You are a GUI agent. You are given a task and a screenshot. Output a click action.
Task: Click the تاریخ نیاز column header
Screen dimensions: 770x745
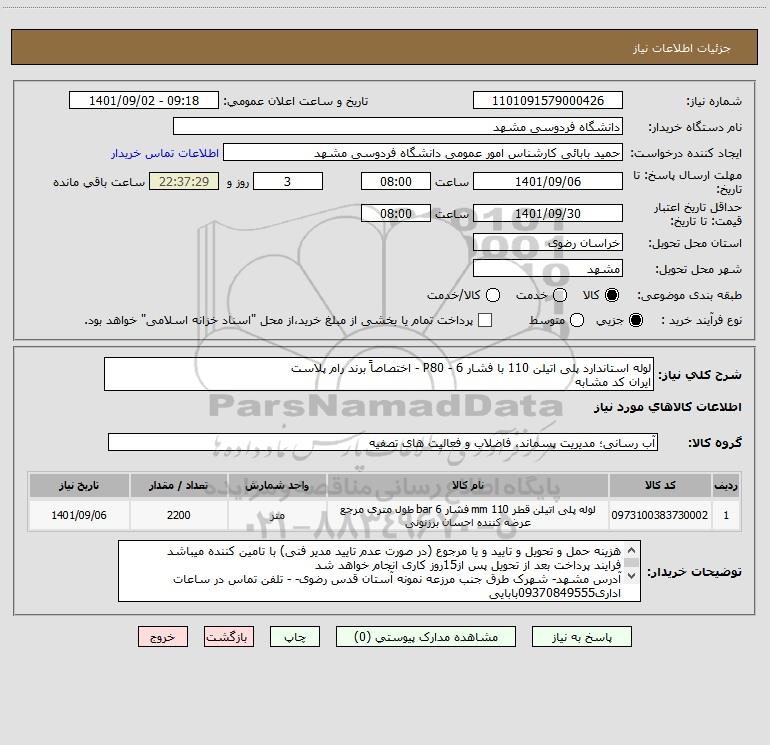(x=79, y=485)
